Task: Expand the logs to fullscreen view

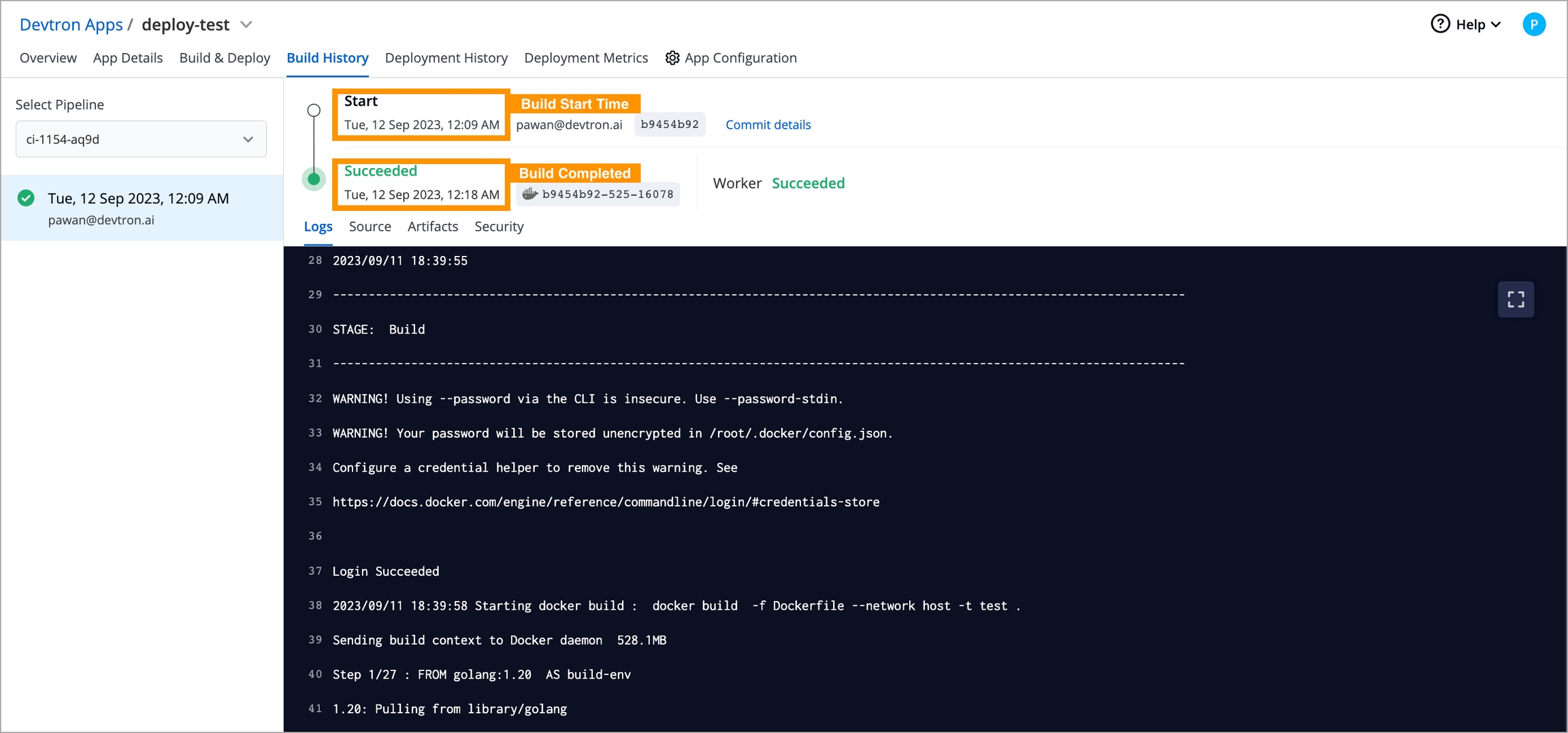Action: point(1516,299)
